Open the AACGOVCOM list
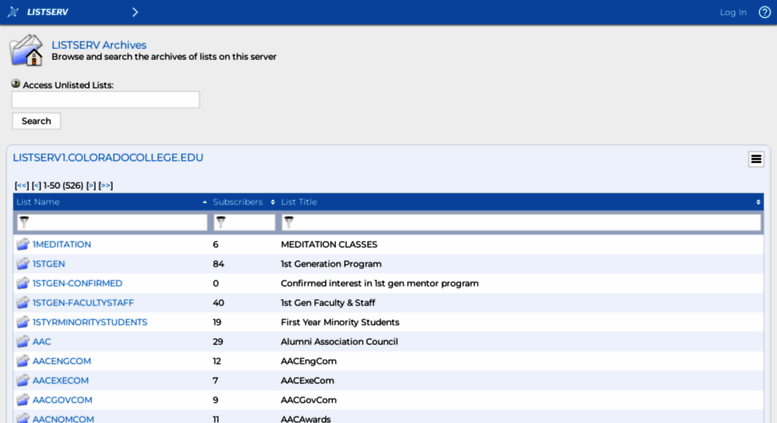Viewport: 777px width, 423px height. 62,400
